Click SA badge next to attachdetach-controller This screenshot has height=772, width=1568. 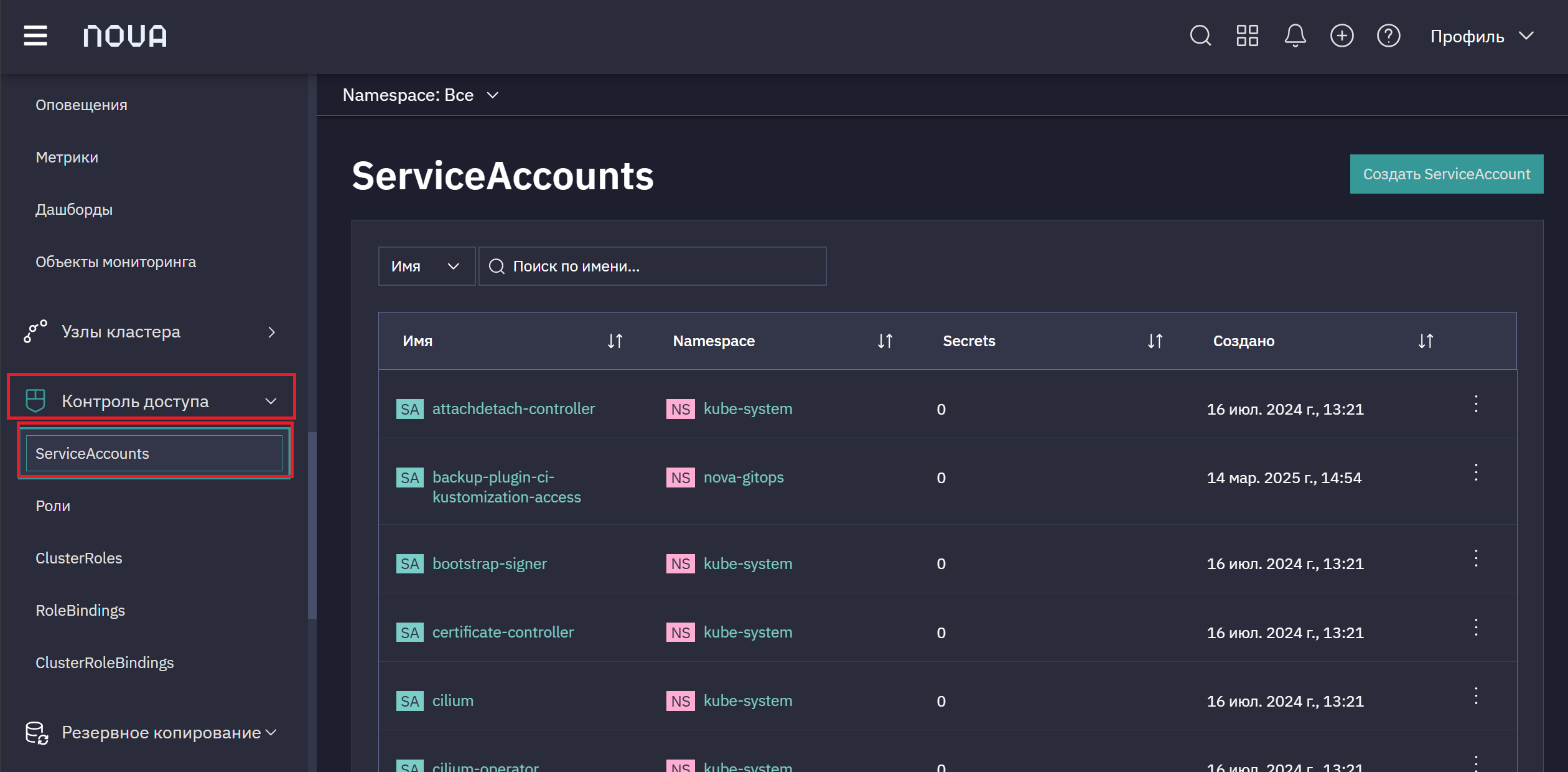coord(409,409)
